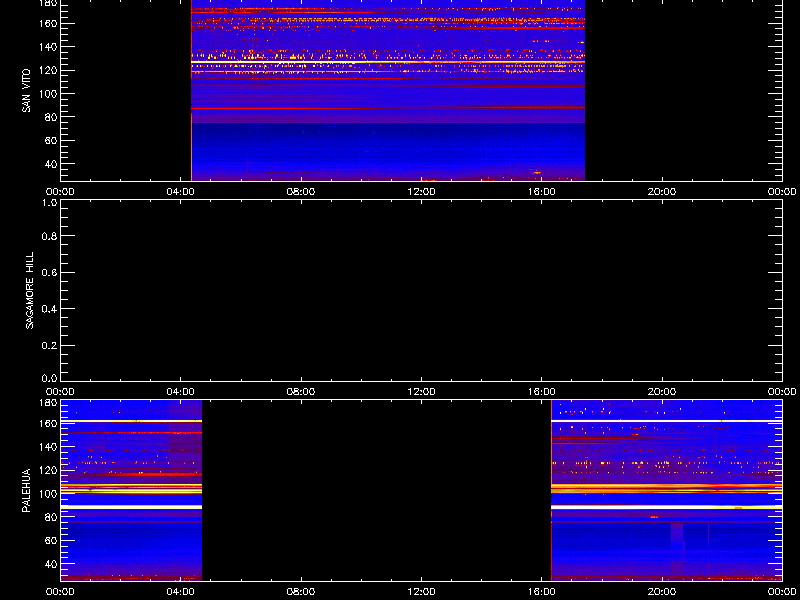Click 20:00 tick label on Sagamore Hill time axis
This screenshot has height=600, width=800.
click(x=662, y=392)
